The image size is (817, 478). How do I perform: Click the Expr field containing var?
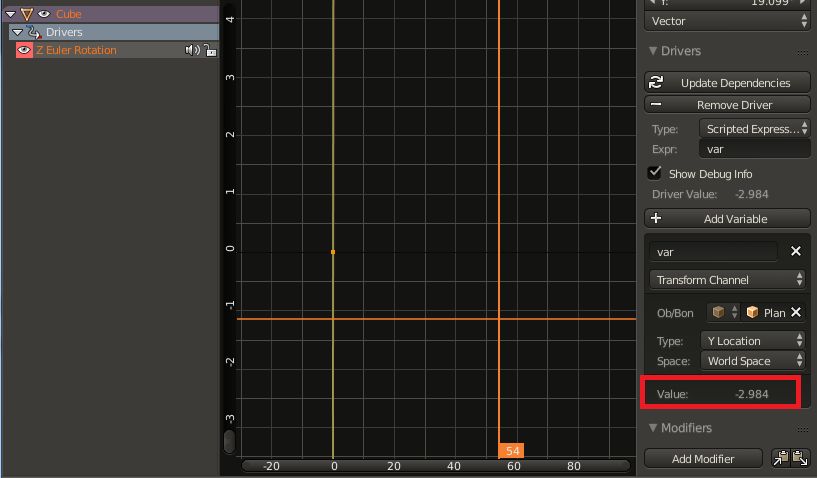(x=754, y=149)
